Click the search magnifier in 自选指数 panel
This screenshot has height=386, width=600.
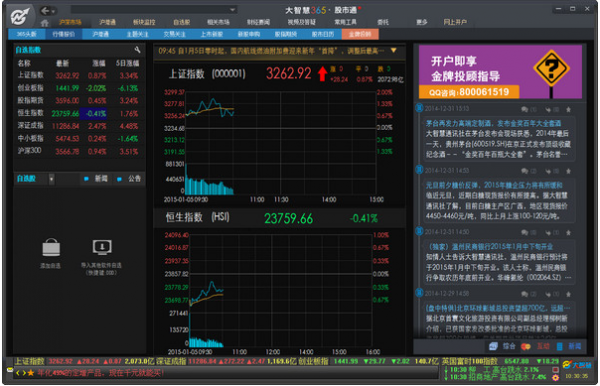click(137, 50)
